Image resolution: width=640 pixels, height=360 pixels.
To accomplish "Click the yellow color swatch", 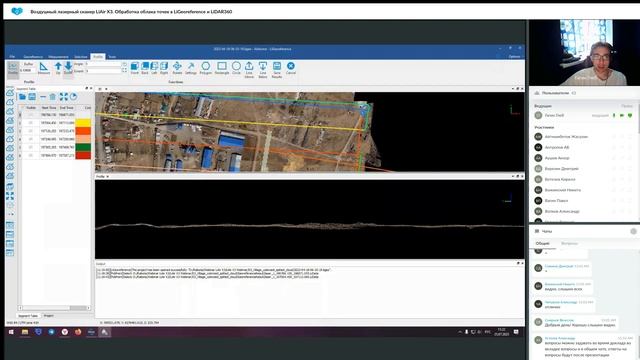I will tap(83, 123).
